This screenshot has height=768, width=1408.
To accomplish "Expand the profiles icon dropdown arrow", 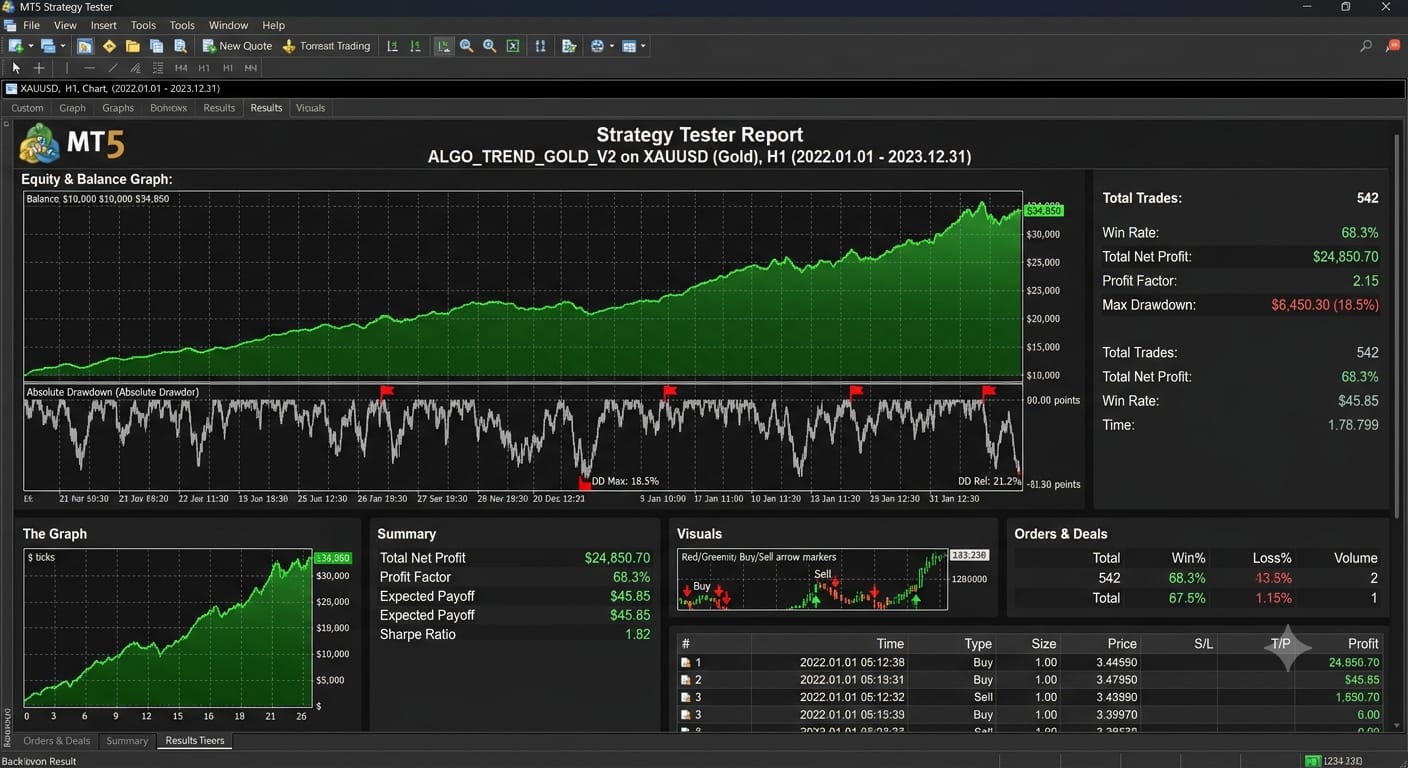I will pyautogui.click(x=62, y=46).
